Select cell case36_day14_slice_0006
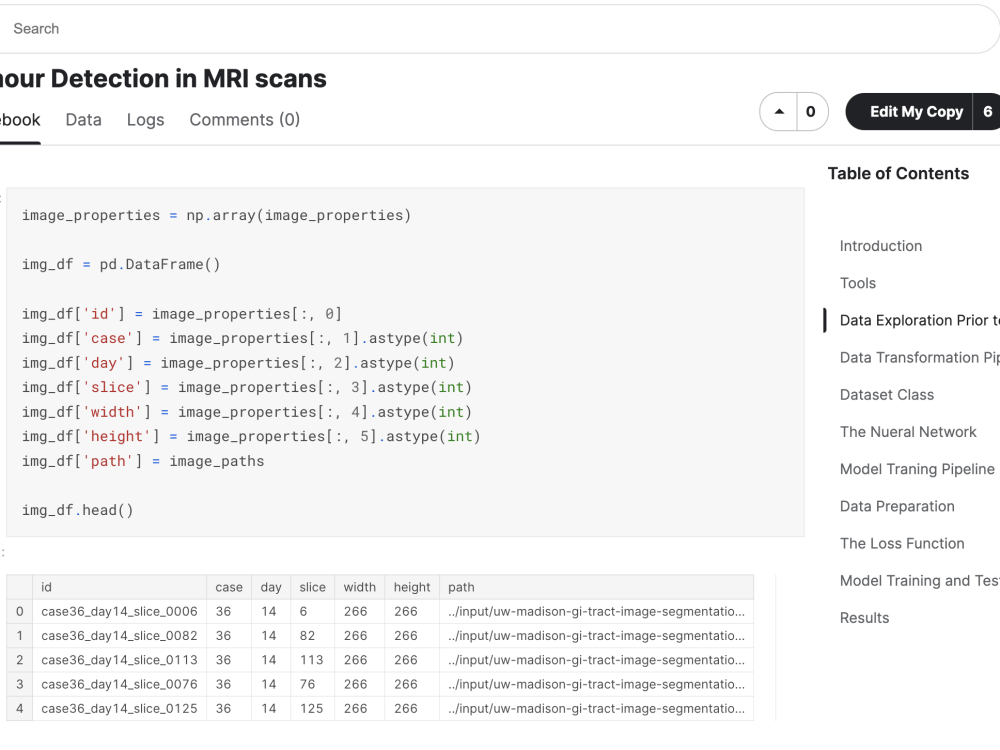The width and height of the screenshot is (1000, 750). point(119,612)
